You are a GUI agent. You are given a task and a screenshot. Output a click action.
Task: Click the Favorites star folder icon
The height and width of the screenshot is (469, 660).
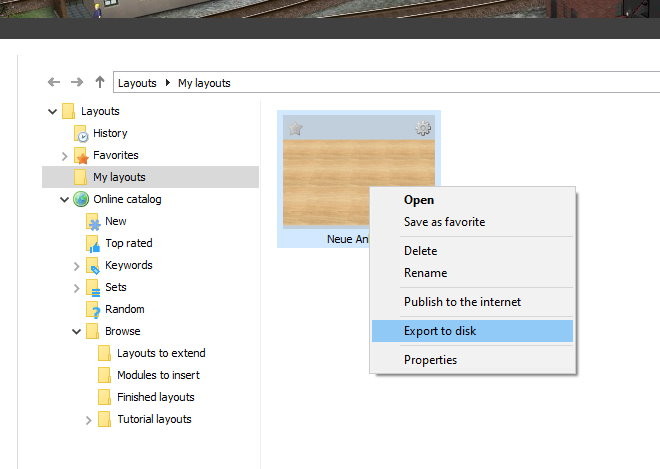80,155
